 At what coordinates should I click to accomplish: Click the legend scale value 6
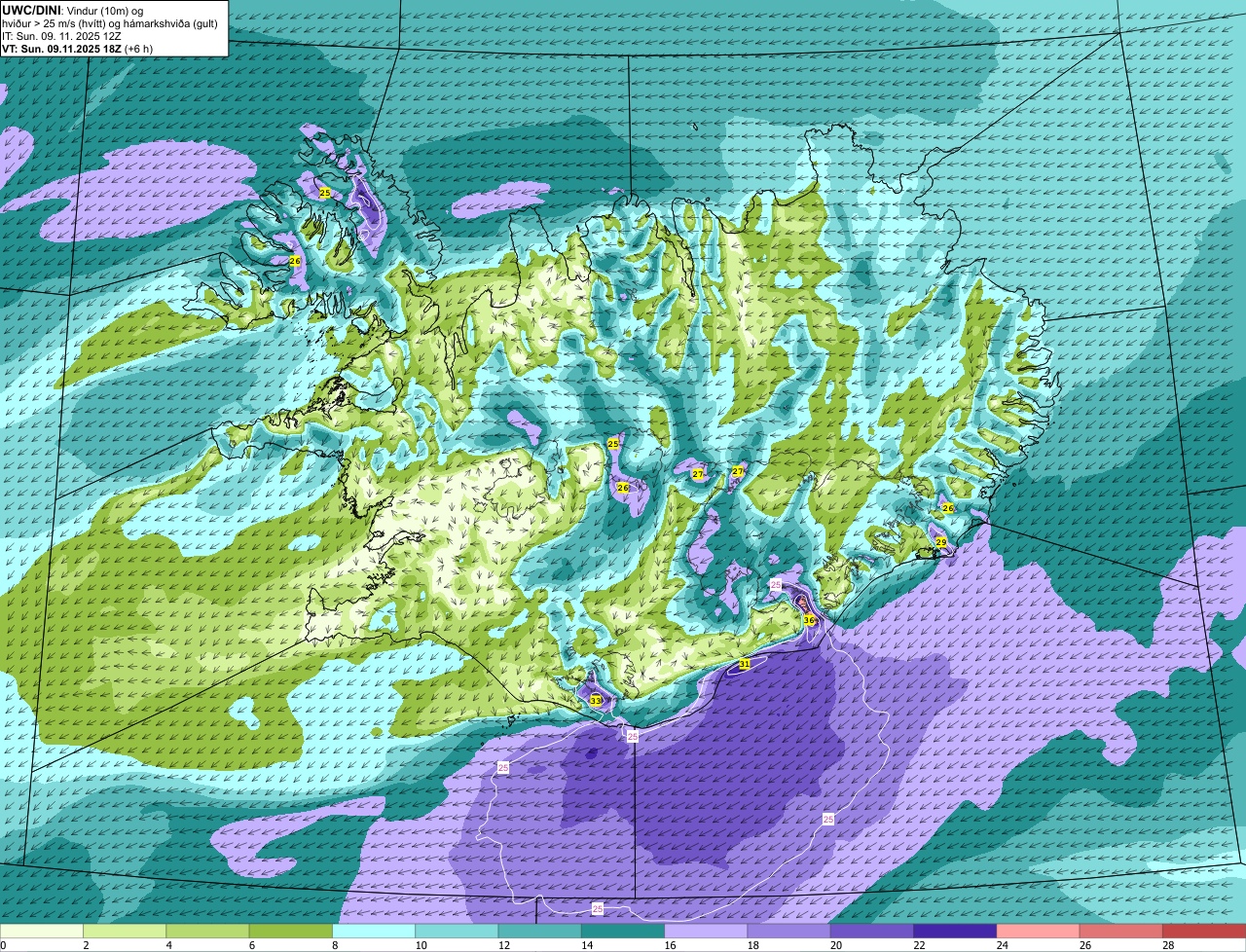[x=252, y=945]
